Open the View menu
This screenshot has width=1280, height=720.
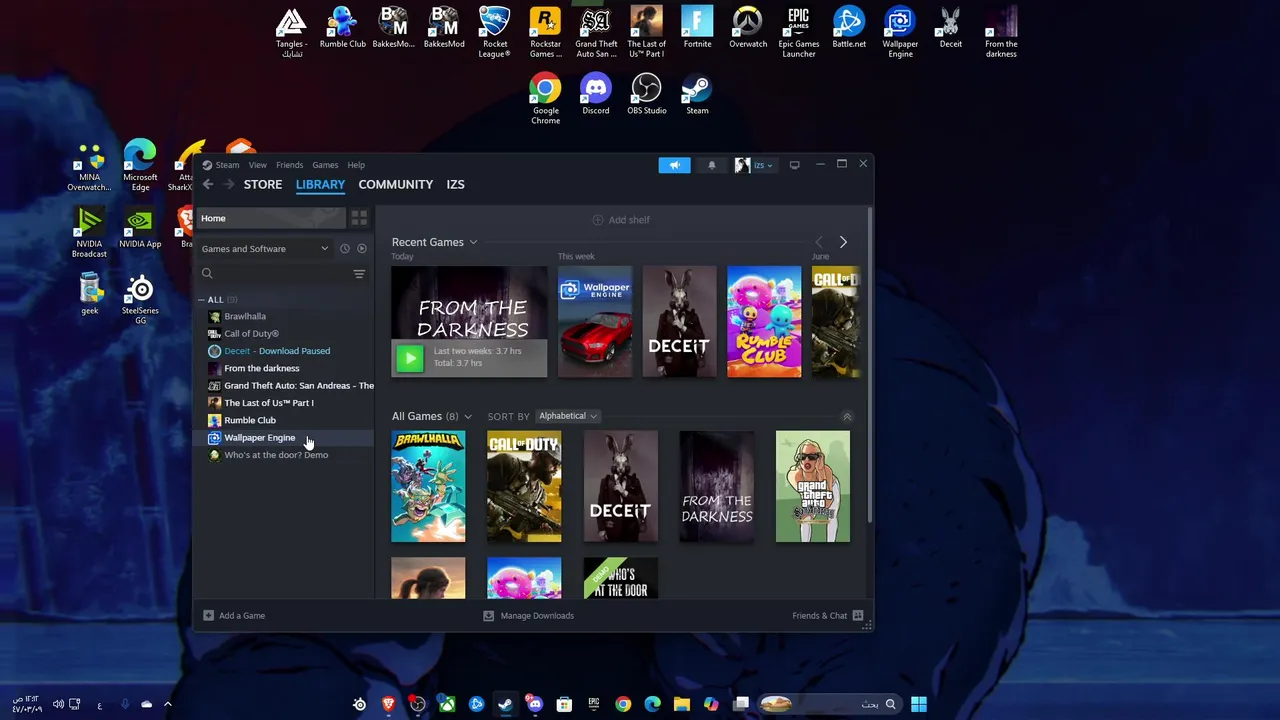pos(258,165)
